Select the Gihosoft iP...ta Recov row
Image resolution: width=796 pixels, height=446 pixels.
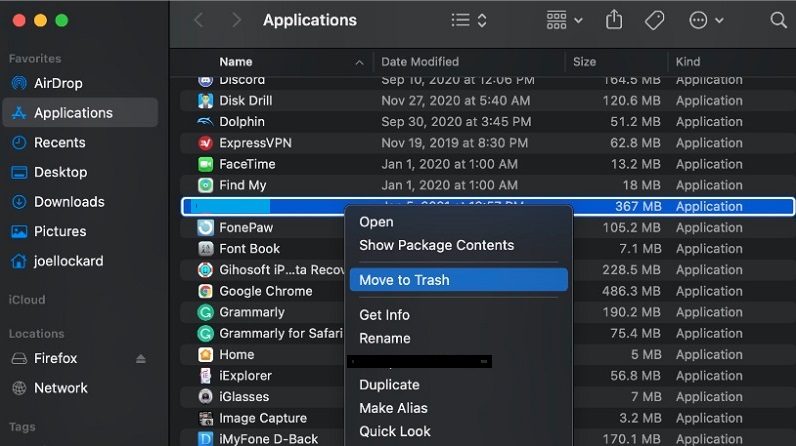[x=487, y=270]
